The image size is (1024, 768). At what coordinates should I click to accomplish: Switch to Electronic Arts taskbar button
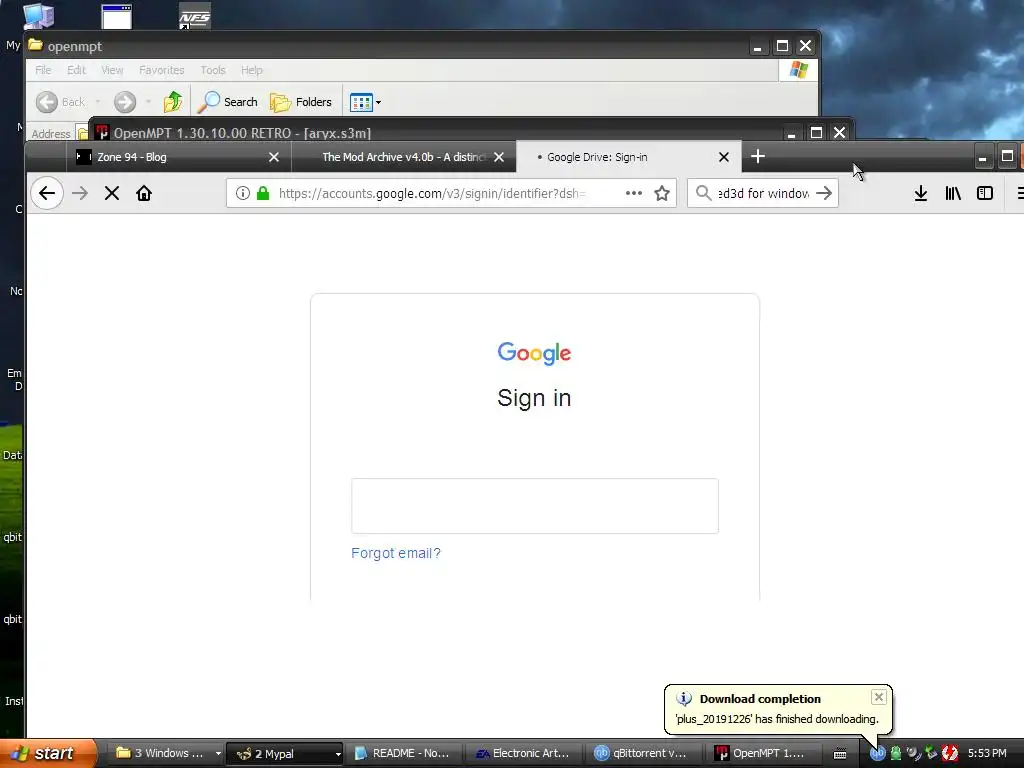click(524, 753)
